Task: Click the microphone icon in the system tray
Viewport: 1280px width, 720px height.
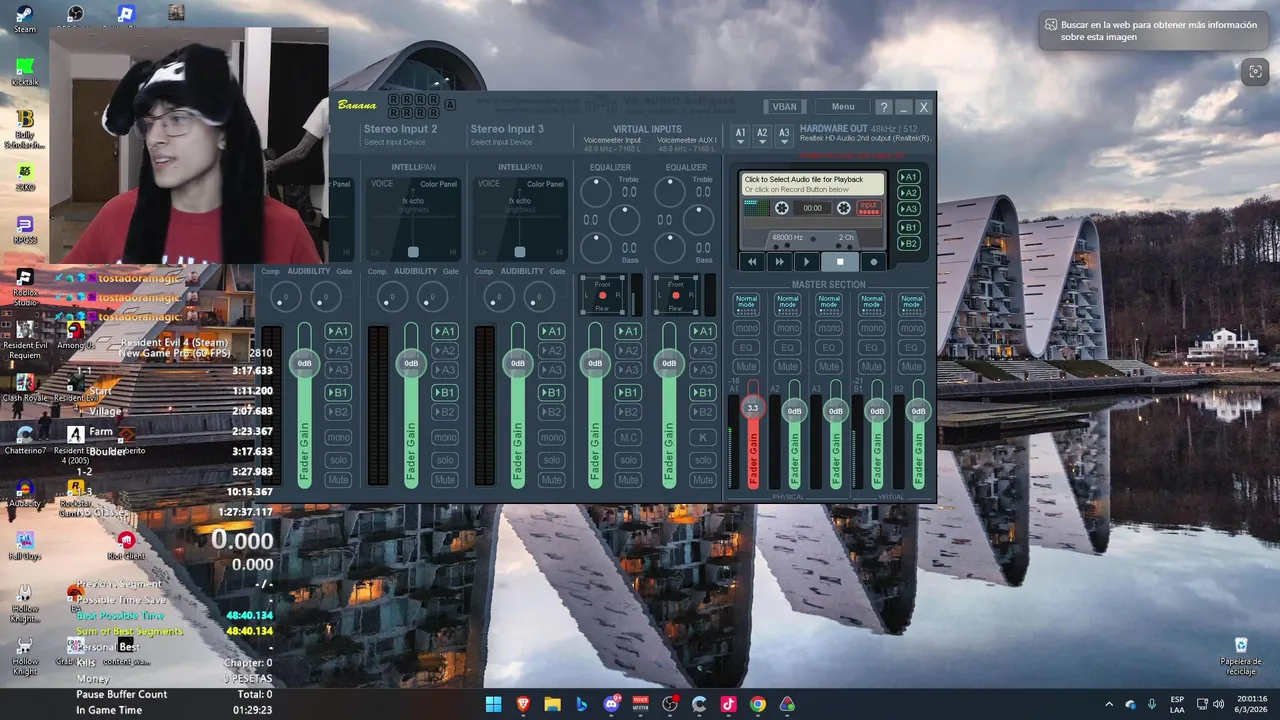Action: pyautogui.click(x=1152, y=704)
